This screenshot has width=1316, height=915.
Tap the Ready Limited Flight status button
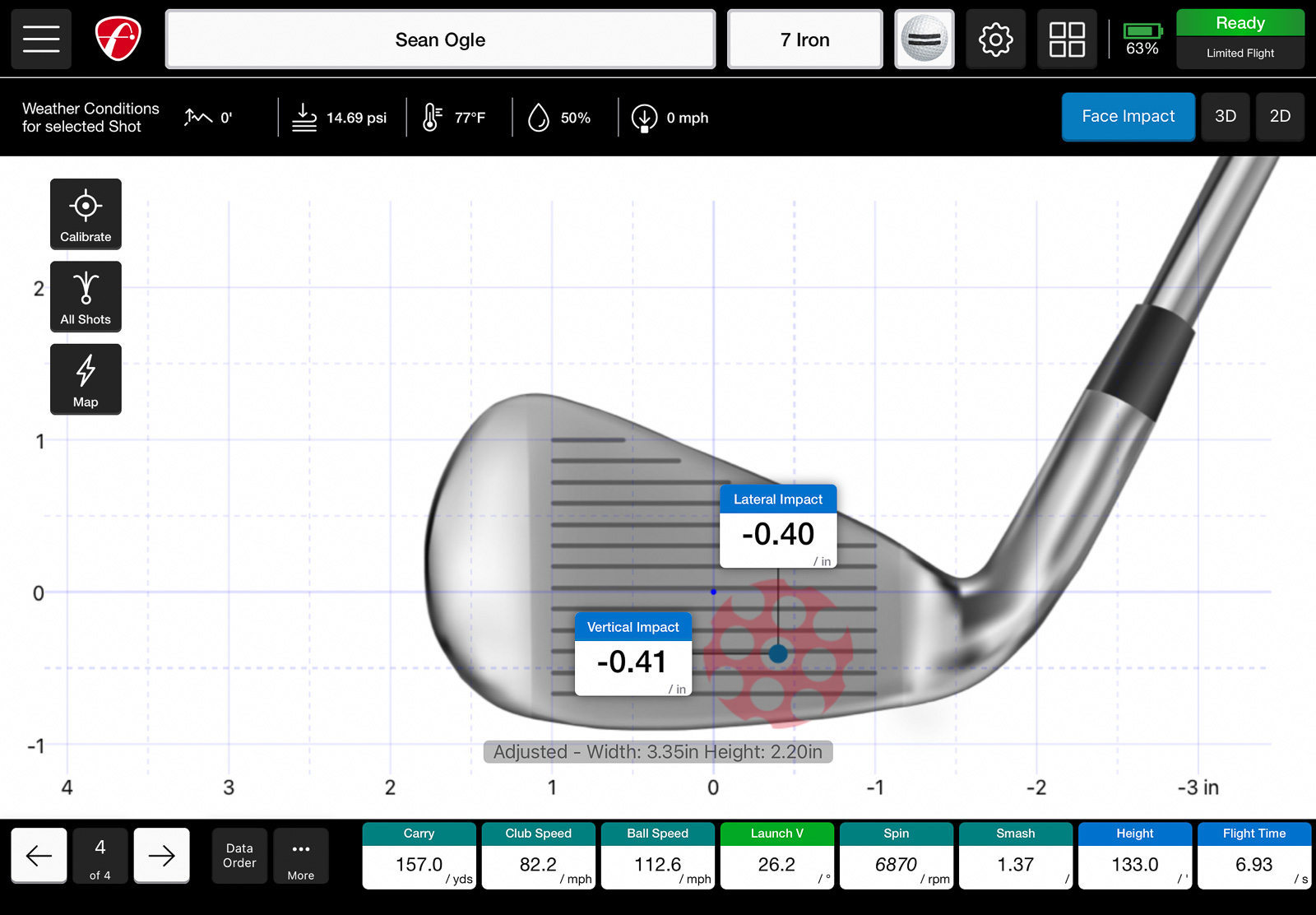pos(1240,39)
